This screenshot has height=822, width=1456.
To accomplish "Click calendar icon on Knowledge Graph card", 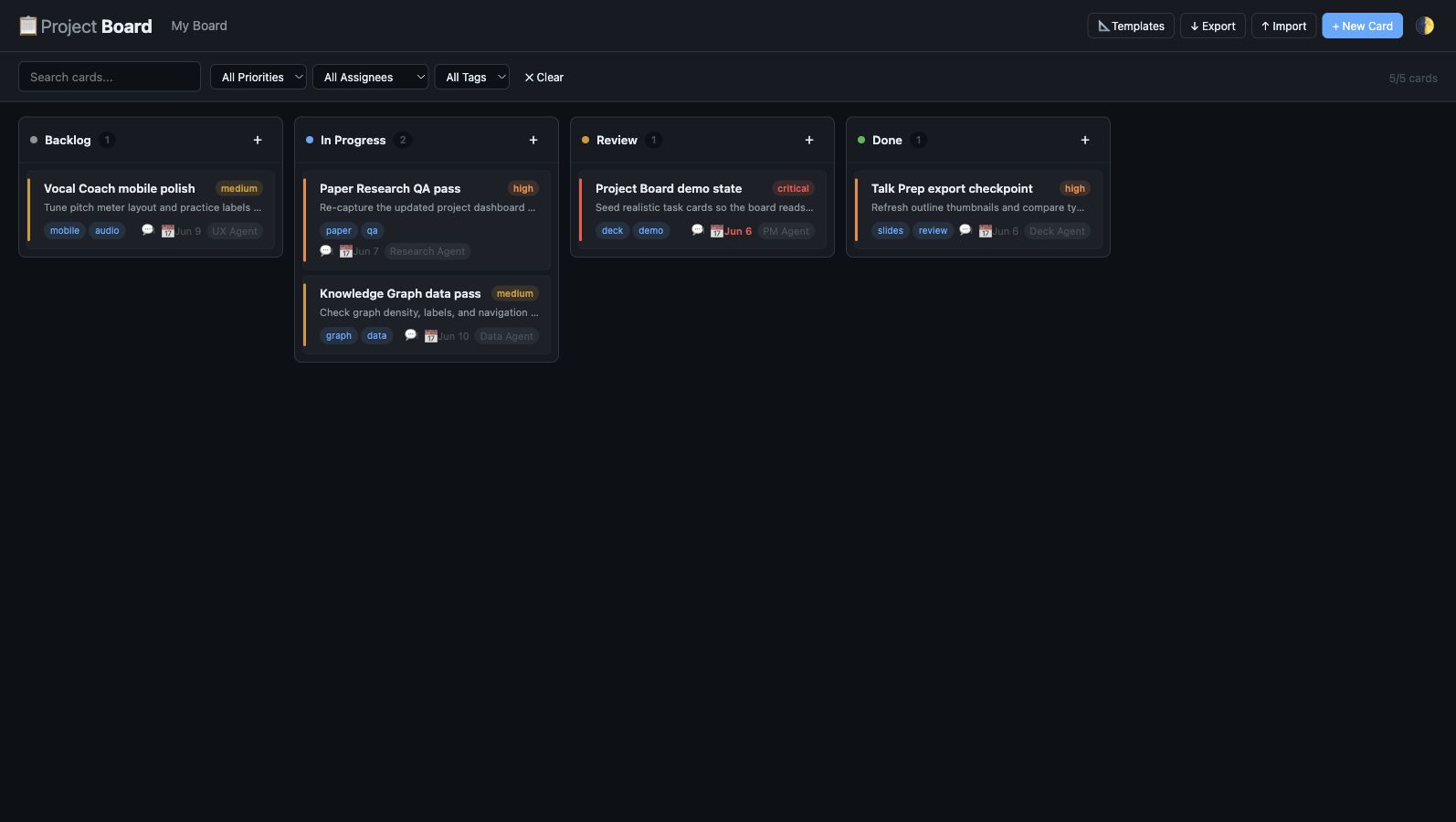I will point(431,336).
